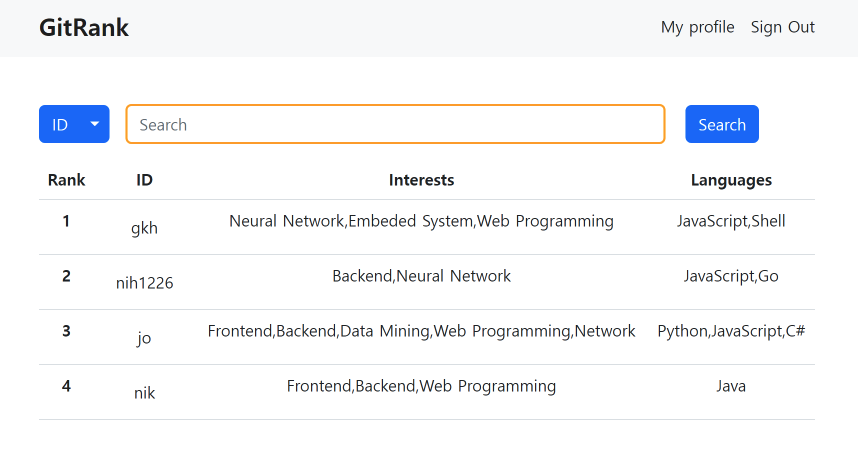This screenshot has width=858, height=473.
Task: Click the Interests column header
Action: tap(421, 180)
